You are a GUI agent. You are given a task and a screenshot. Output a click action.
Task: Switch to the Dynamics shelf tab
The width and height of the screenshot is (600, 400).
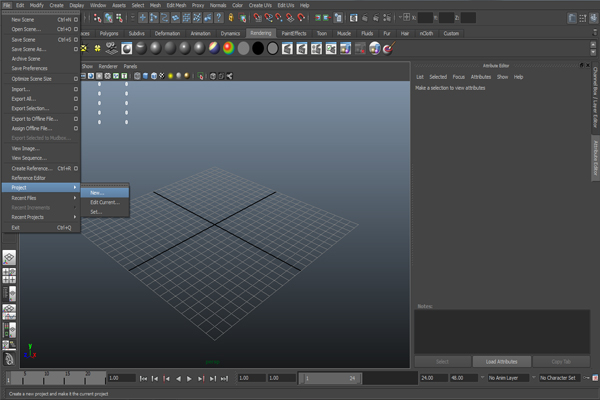(230, 33)
